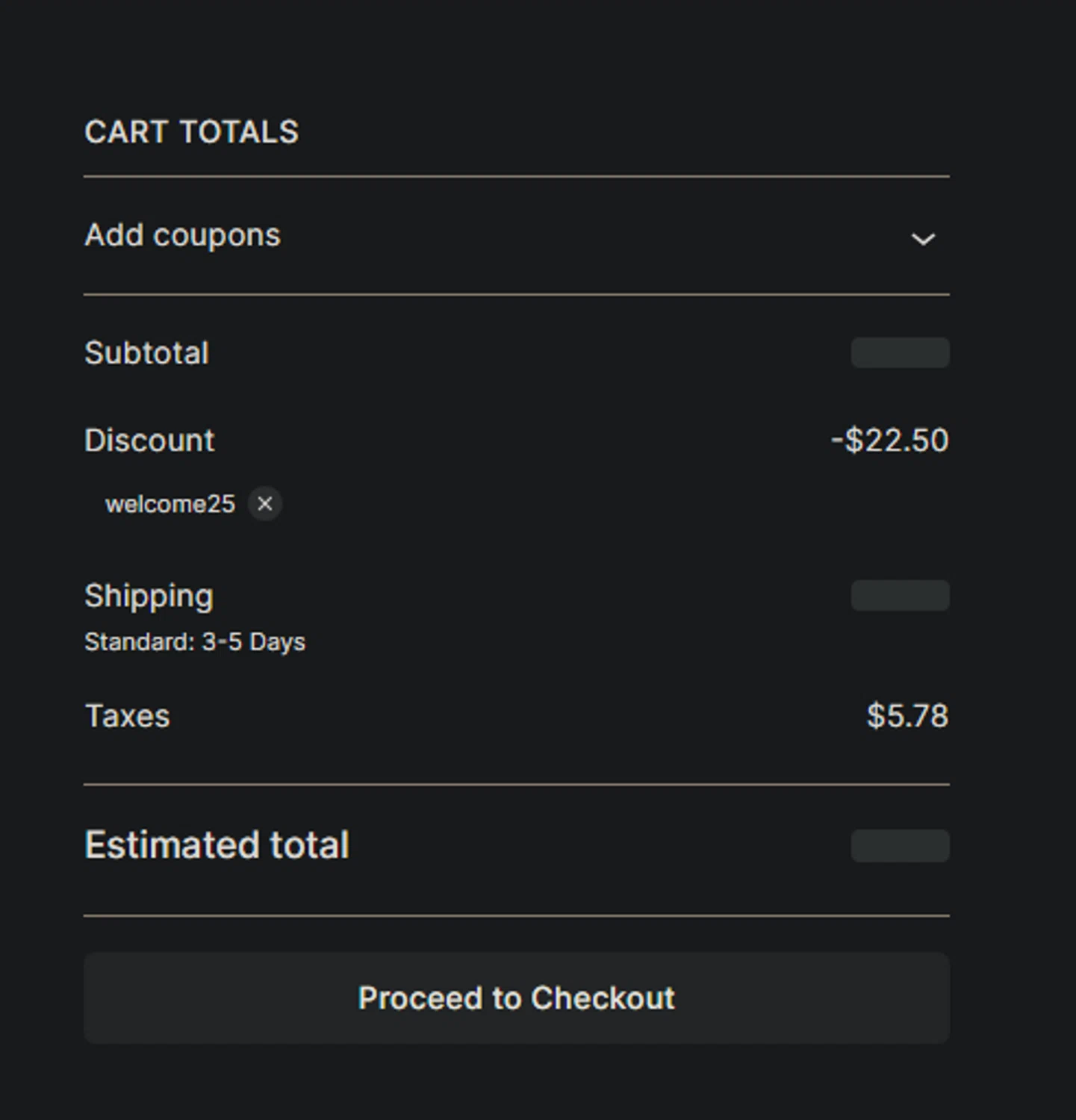Click the Estimated total loading placeholder
This screenshot has height=1120, width=1076.
pos(901,846)
